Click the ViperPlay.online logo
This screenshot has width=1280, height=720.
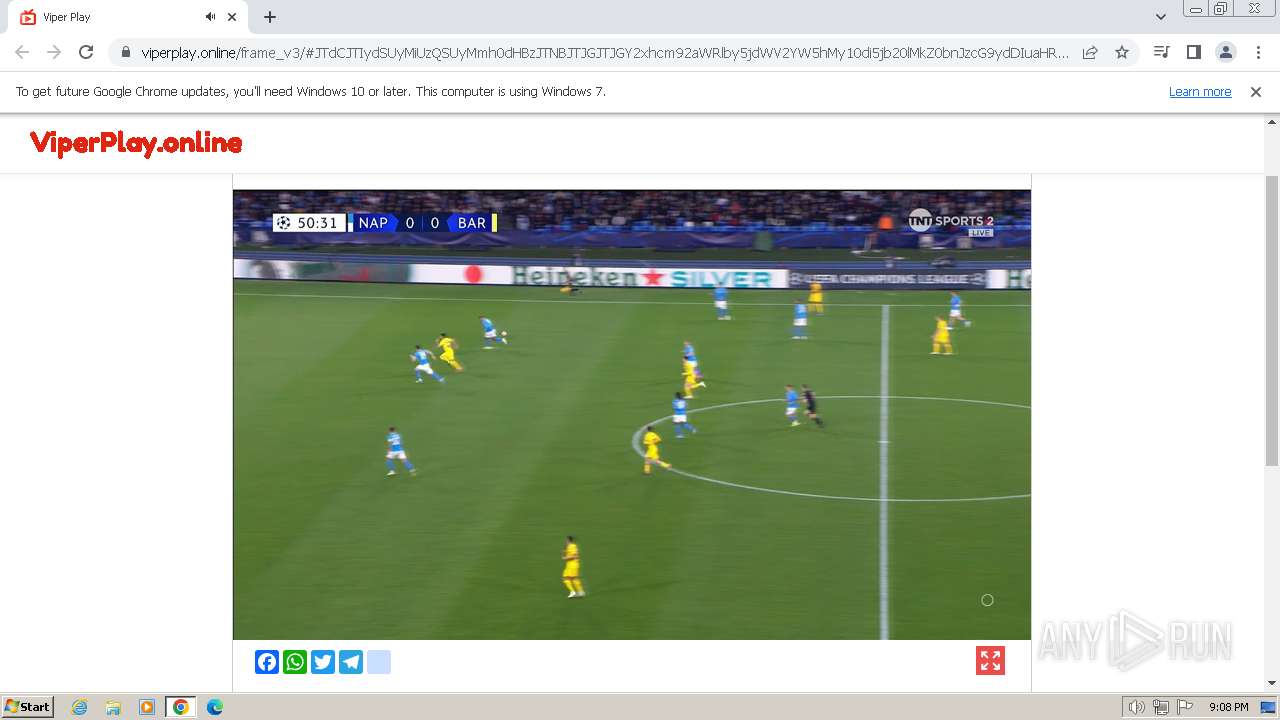pyautogui.click(x=136, y=143)
